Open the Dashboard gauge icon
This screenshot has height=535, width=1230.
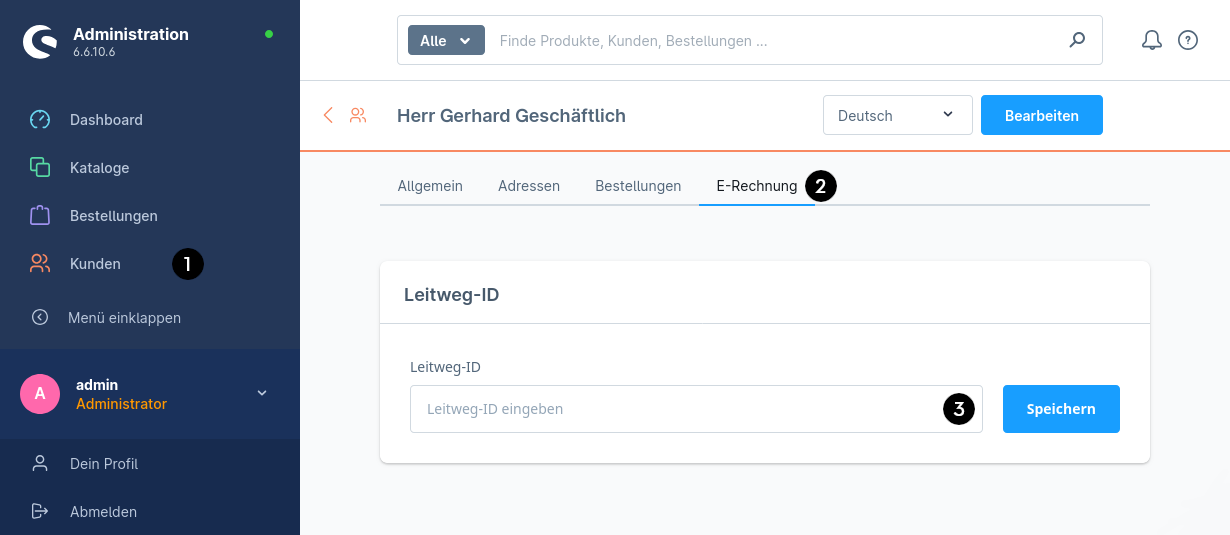click(x=40, y=120)
